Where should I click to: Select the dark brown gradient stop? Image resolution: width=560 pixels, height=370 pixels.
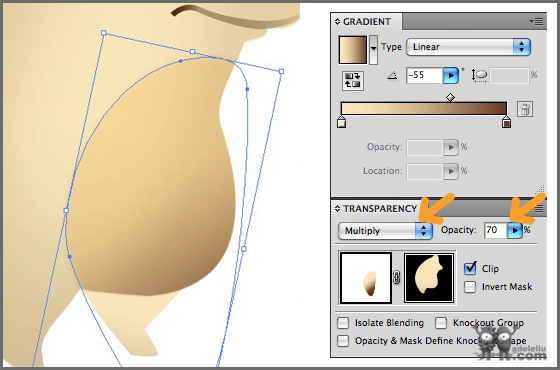(506, 122)
